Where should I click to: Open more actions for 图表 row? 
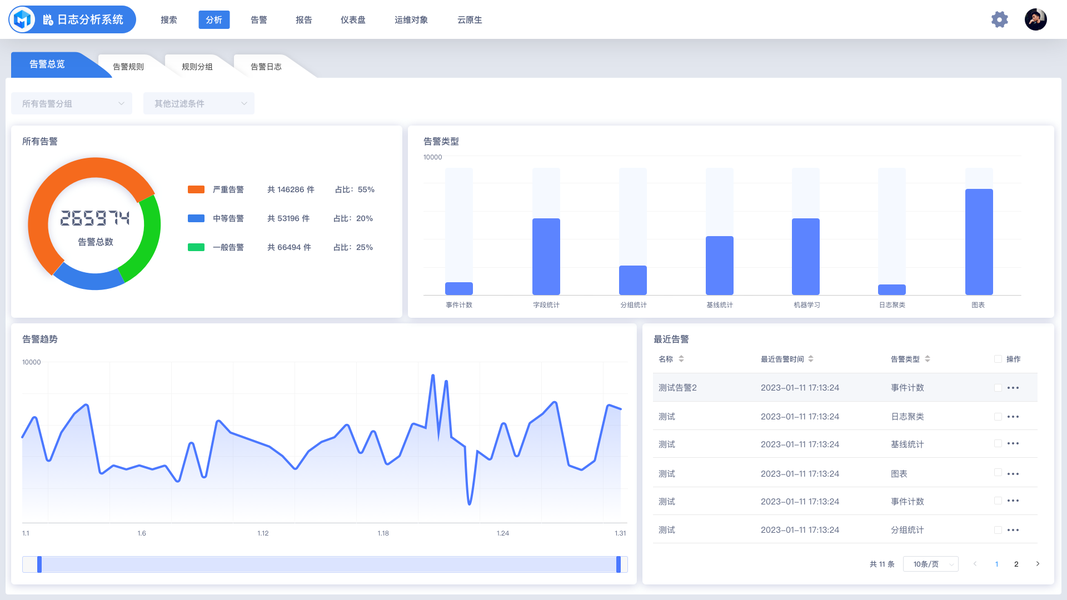tap(1013, 473)
